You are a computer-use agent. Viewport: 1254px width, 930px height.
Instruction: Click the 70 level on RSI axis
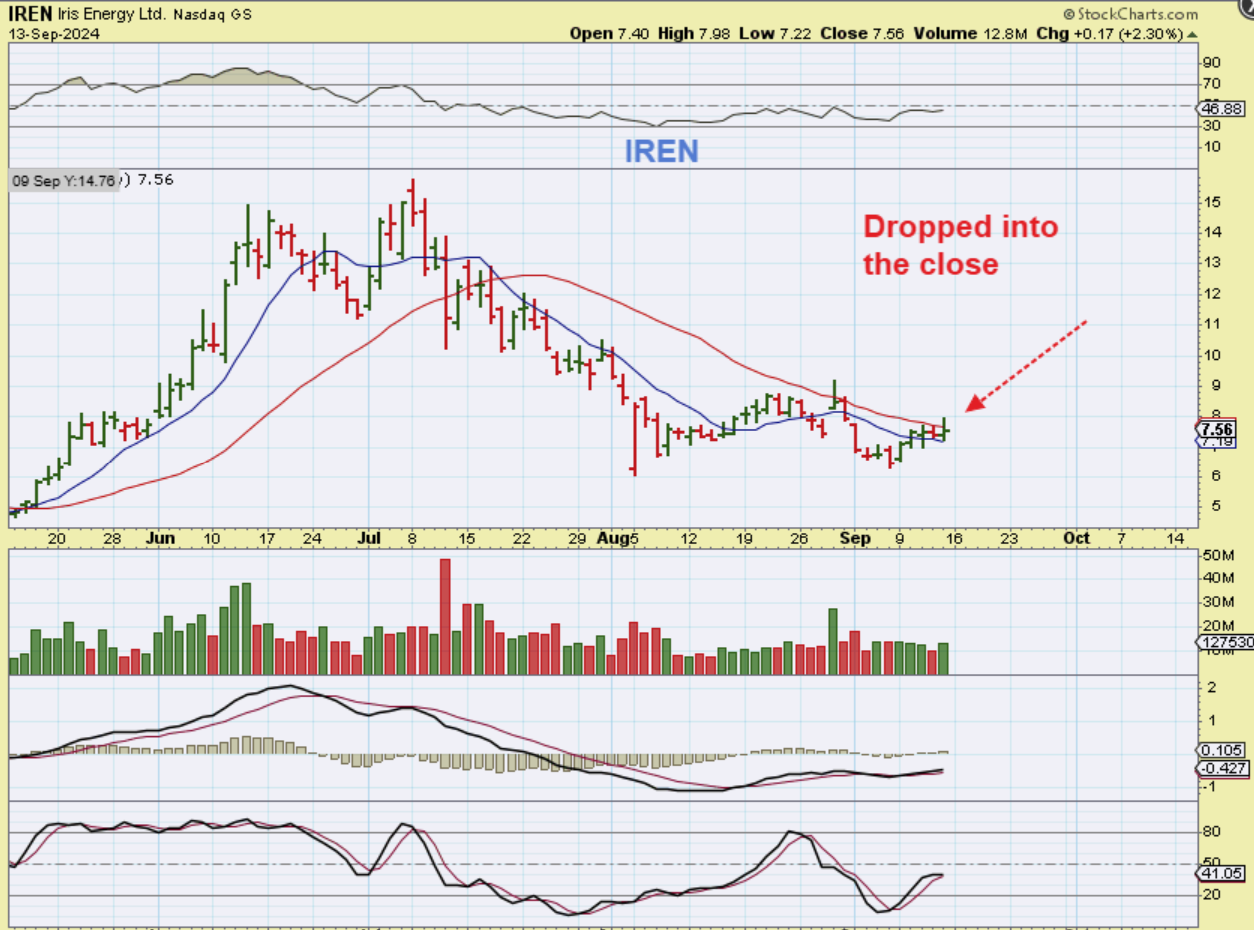[x=1211, y=83]
